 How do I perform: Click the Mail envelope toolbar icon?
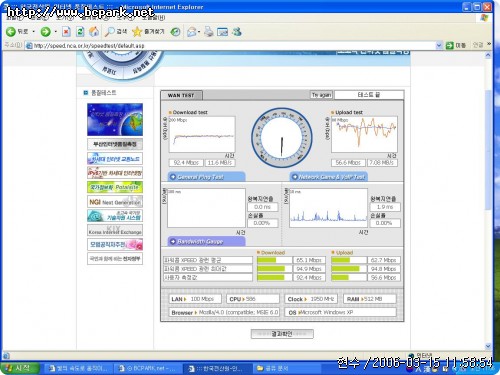pyautogui.click(x=192, y=32)
